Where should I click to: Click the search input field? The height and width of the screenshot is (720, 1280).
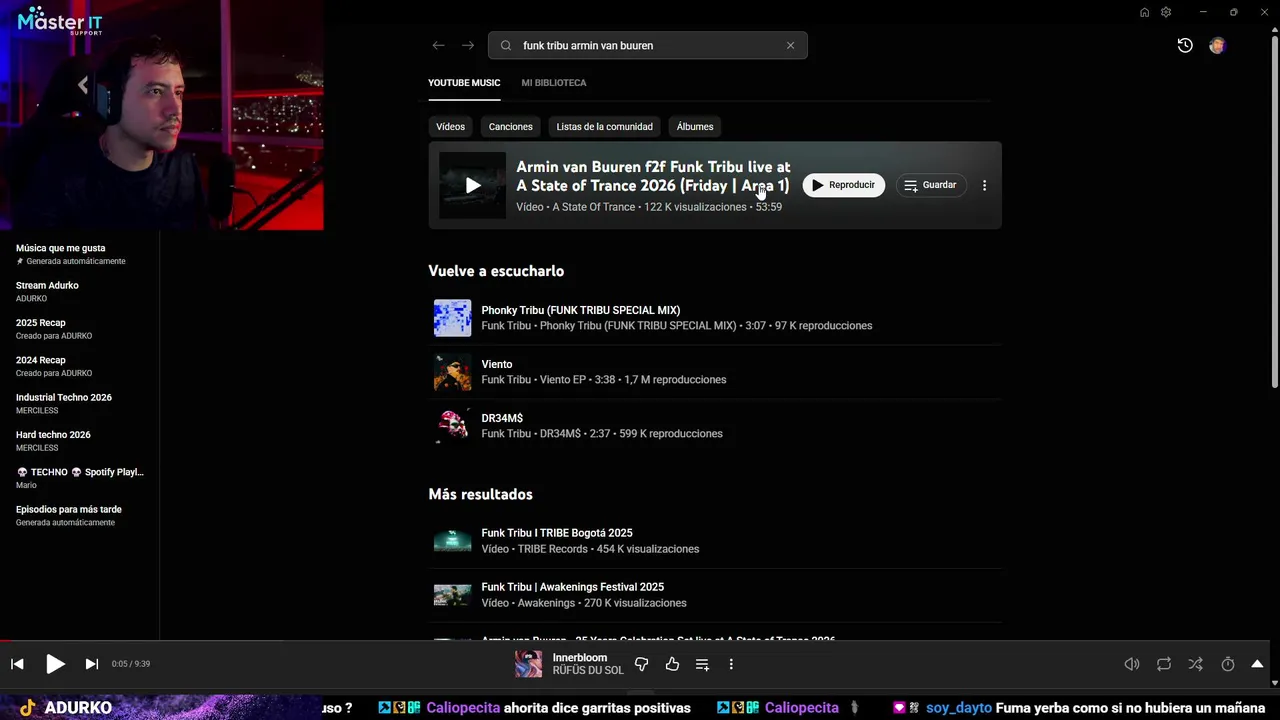[x=647, y=45]
